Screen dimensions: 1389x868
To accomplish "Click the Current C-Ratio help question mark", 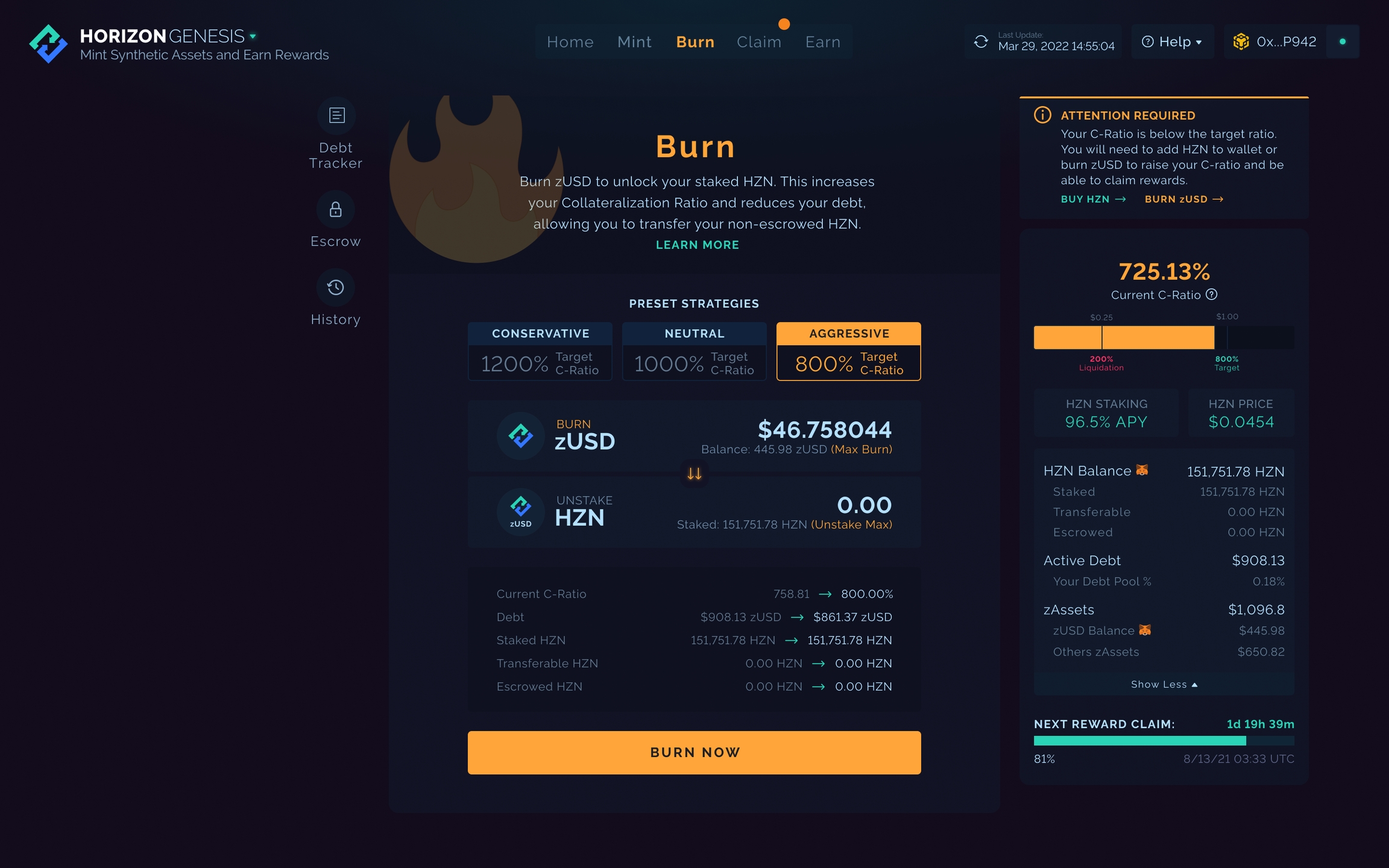I will [x=1212, y=295].
